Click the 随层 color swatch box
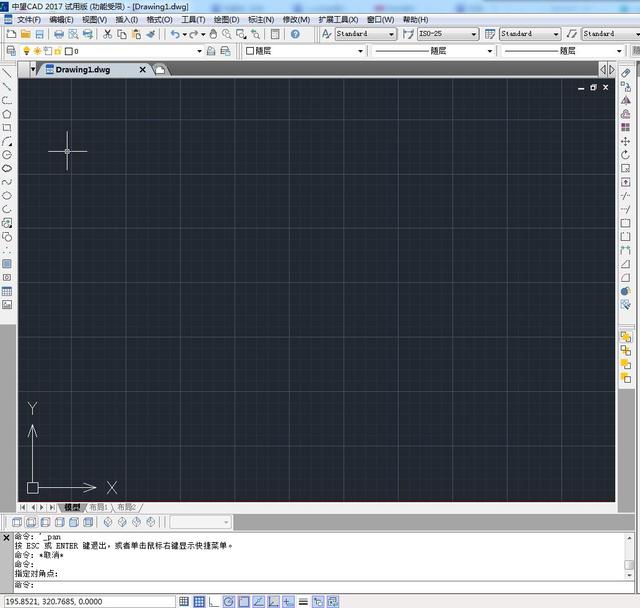The height and width of the screenshot is (608, 640). 250,51
